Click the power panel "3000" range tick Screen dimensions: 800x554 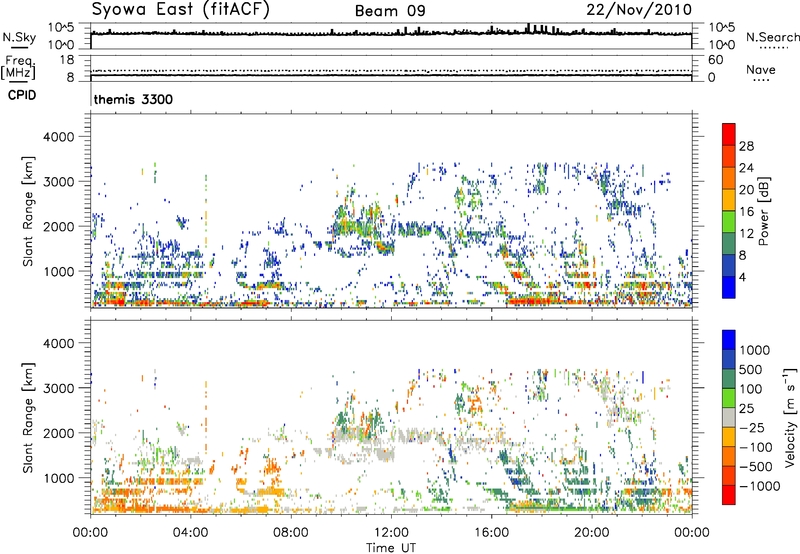[x=58, y=182]
